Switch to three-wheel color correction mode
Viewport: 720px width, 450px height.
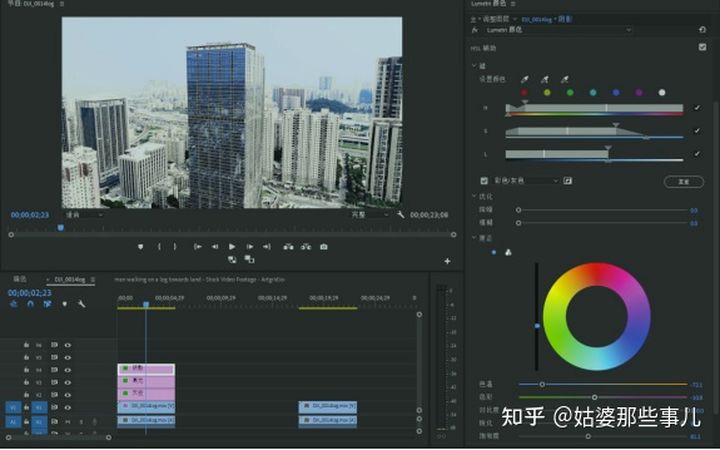click(507, 252)
